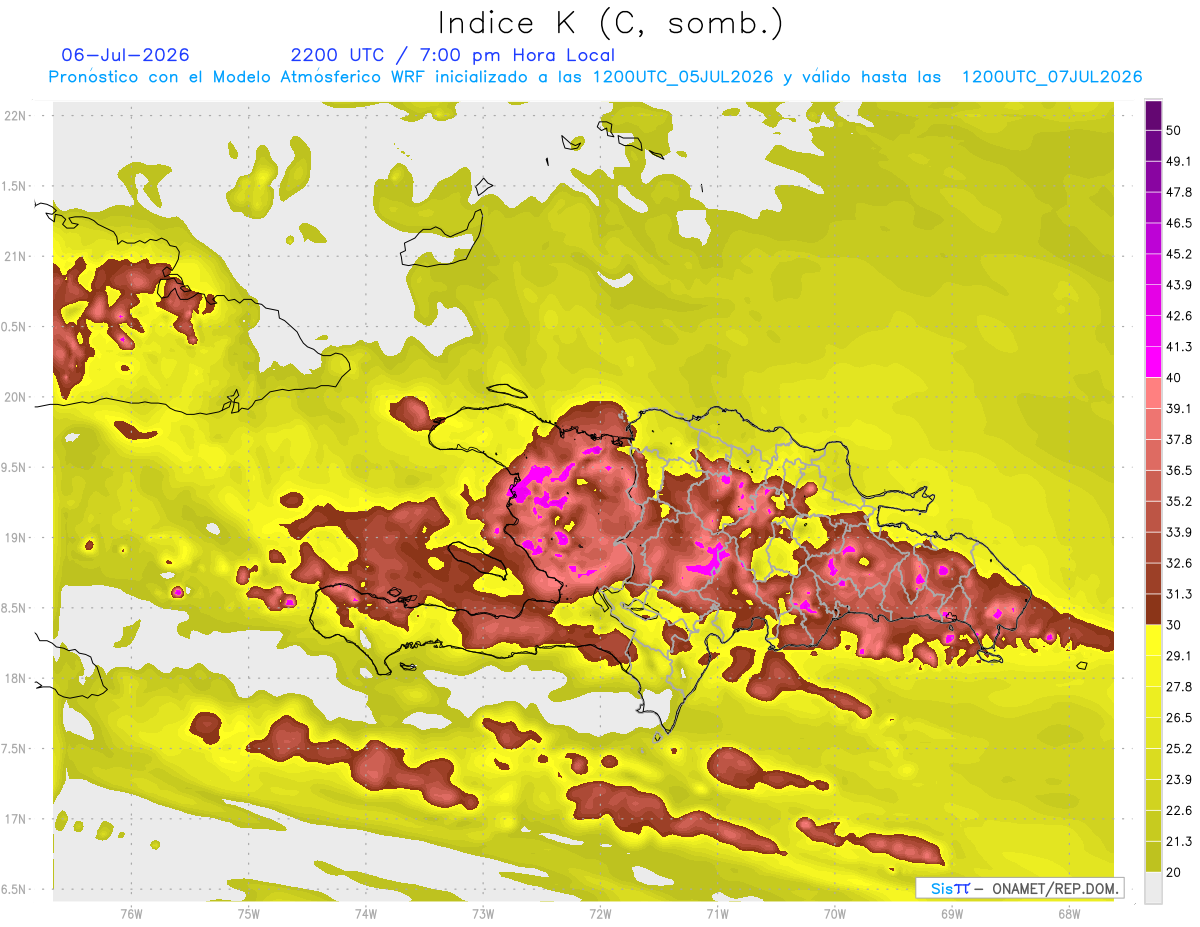The image size is (1200, 927).
Task: Click the legend value '31.3'
Action: point(1178,594)
